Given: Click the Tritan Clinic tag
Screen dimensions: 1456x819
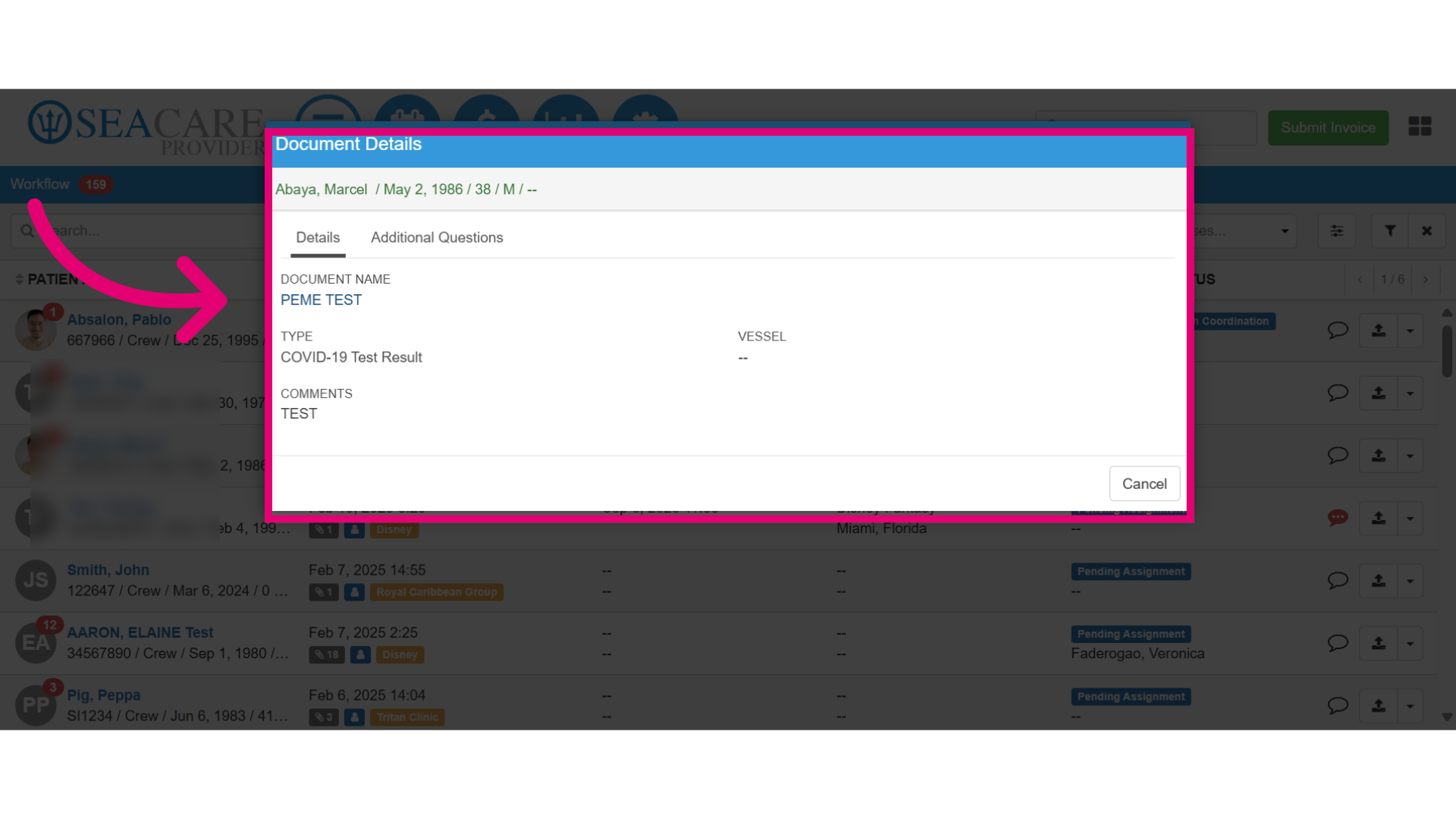Looking at the screenshot, I should pyautogui.click(x=407, y=717).
